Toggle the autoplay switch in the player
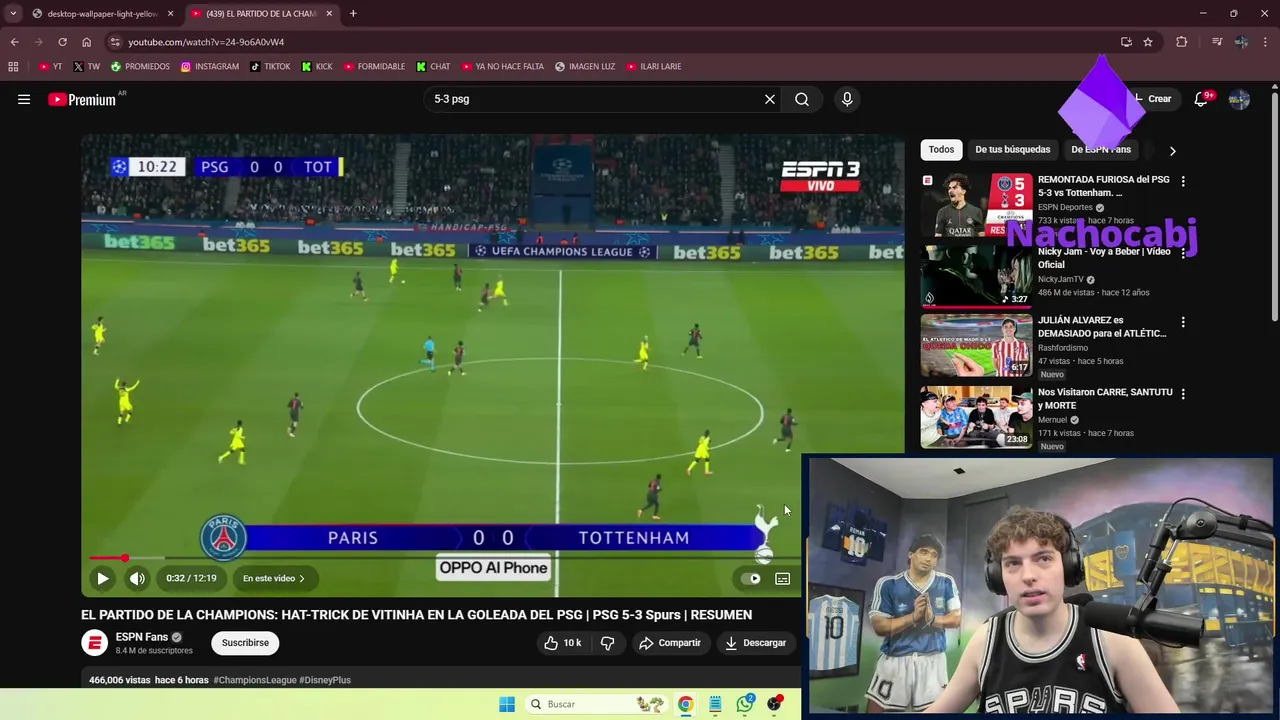The height and width of the screenshot is (720, 1280). point(750,578)
